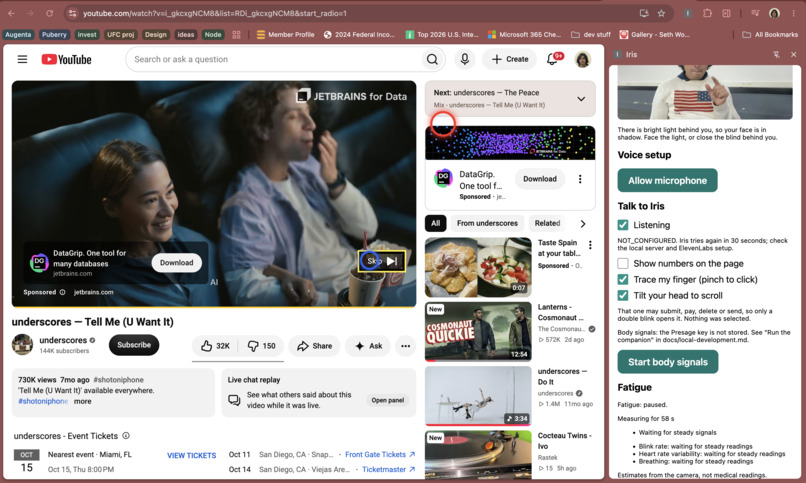This screenshot has width=806, height=483.
Task: Open Taste Spain ad thumbnail
Action: [478, 267]
